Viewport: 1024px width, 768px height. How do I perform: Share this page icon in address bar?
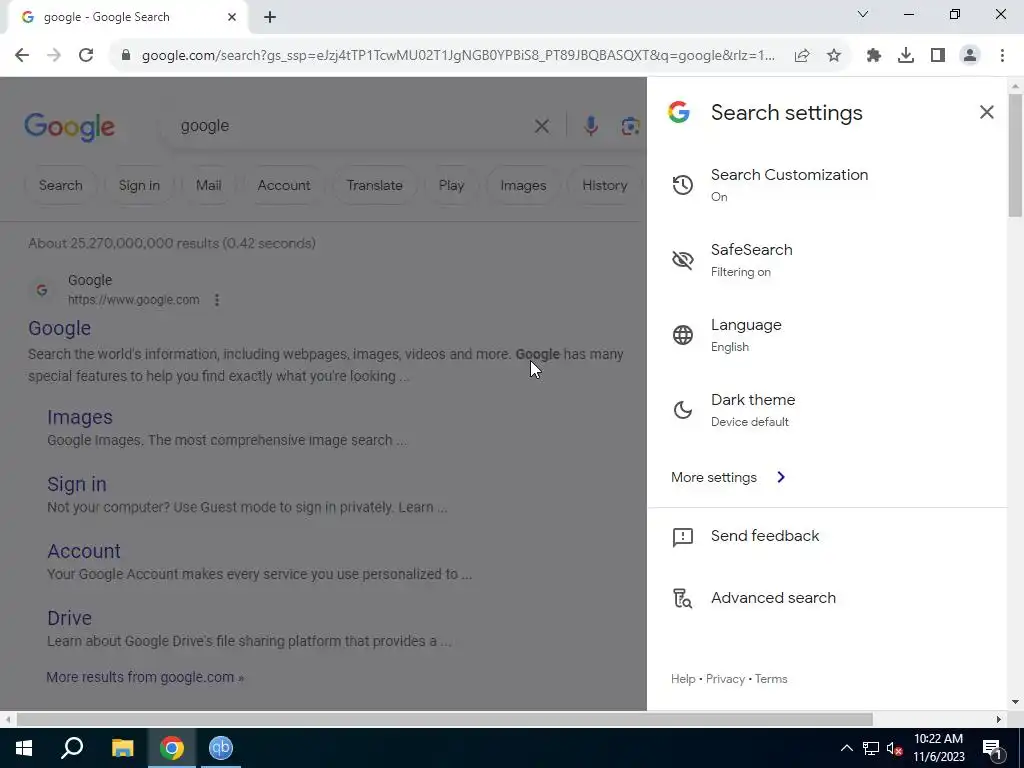(802, 56)
